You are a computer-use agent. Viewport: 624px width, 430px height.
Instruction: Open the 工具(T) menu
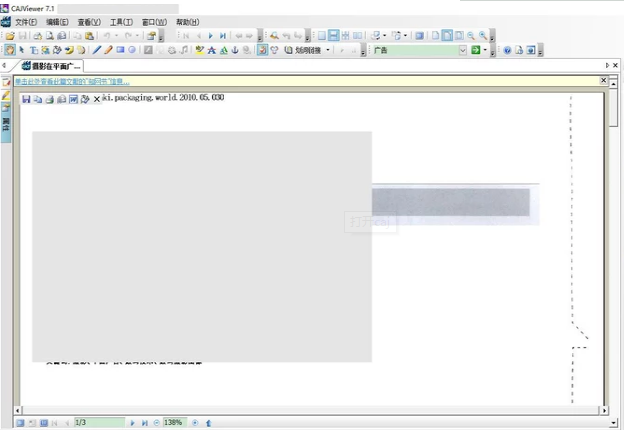click(121, 22)
